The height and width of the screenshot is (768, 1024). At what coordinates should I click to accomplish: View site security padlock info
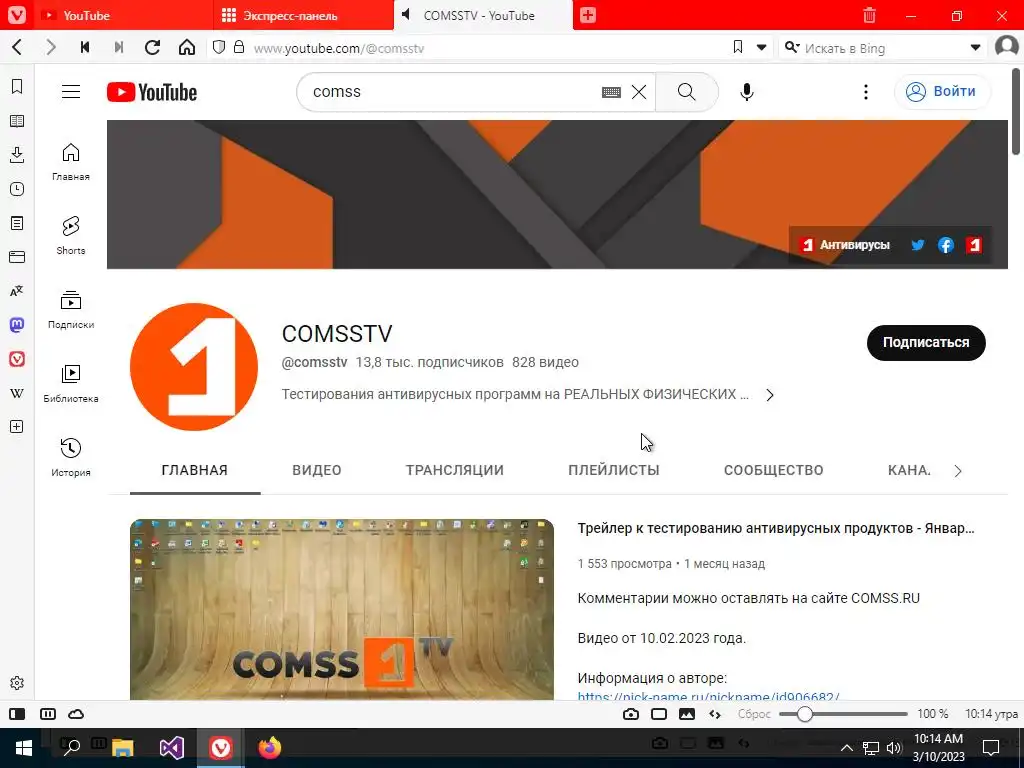[239, 47]
